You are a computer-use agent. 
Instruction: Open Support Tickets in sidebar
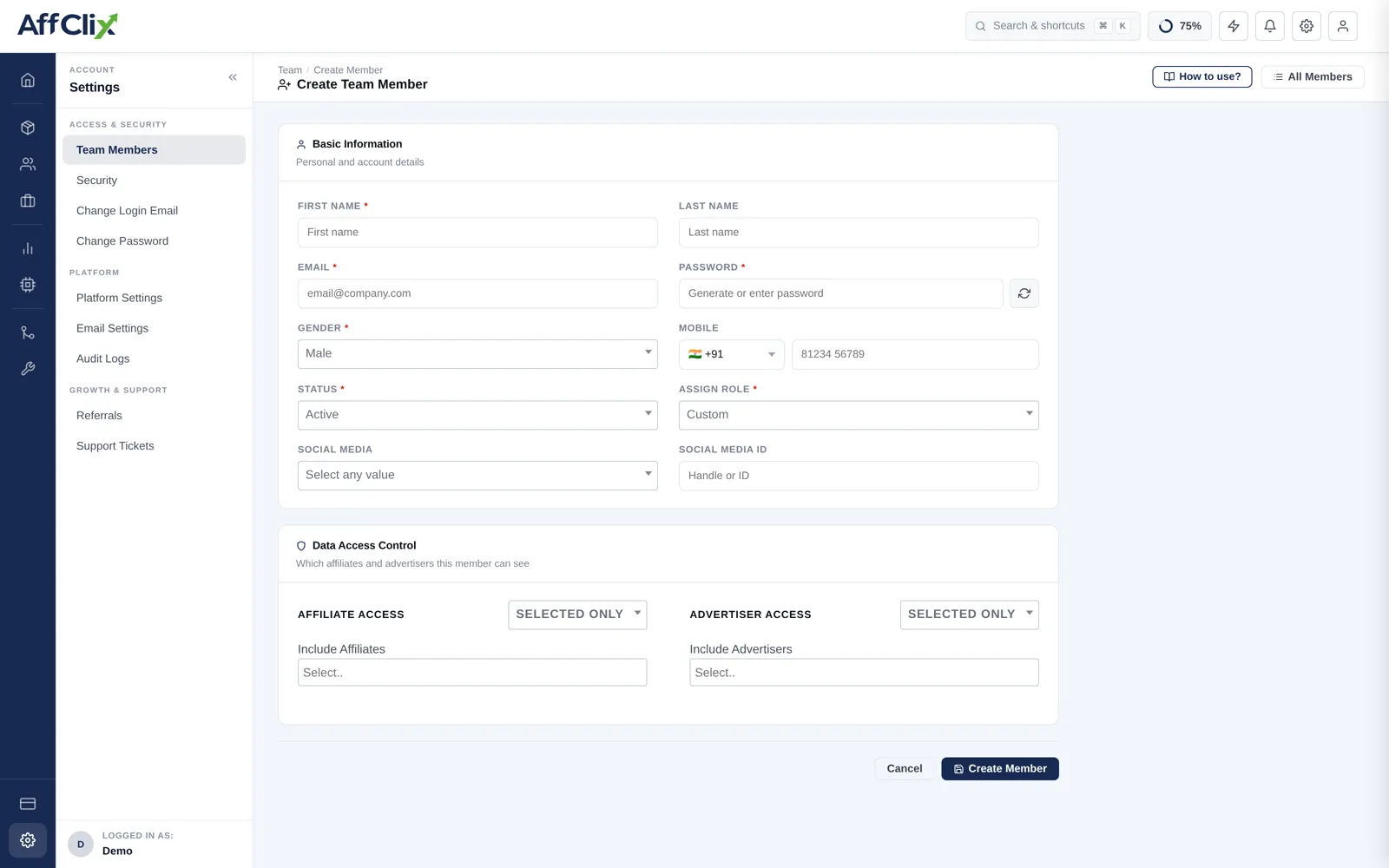tap(154, 446)
